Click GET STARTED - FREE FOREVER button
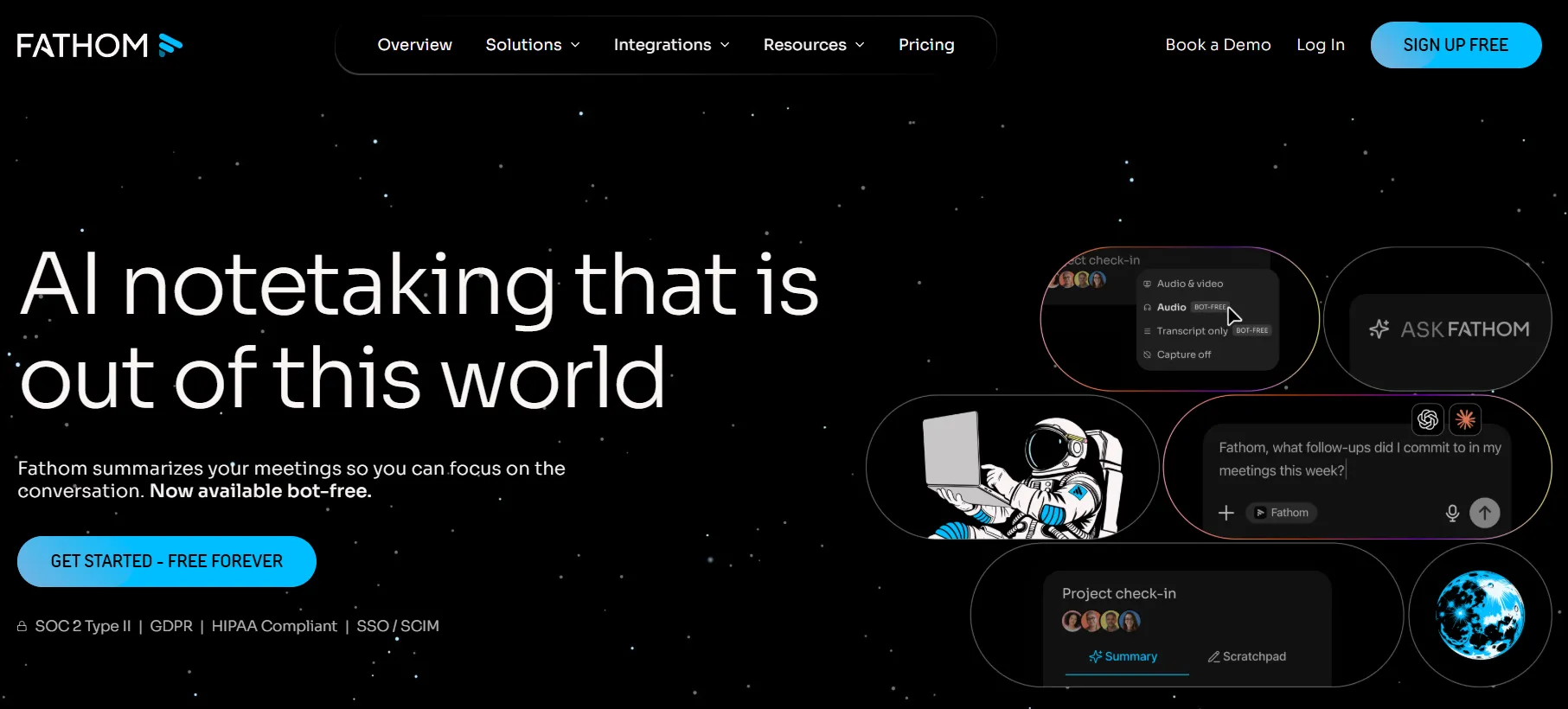Viewport: 1568px width, 709px height. tap(167, 561)
